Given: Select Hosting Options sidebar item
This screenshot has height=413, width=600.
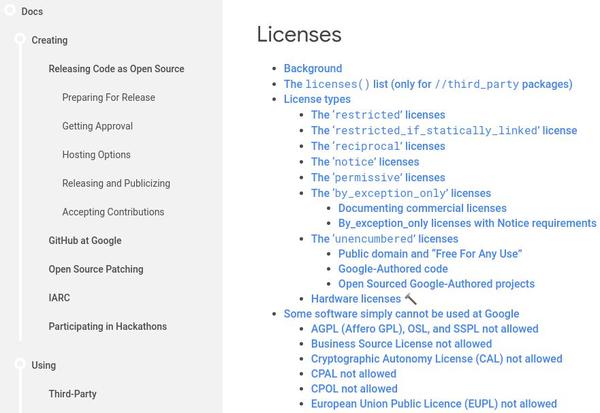Looking at the screenshot, I should (x=96, y=155).
